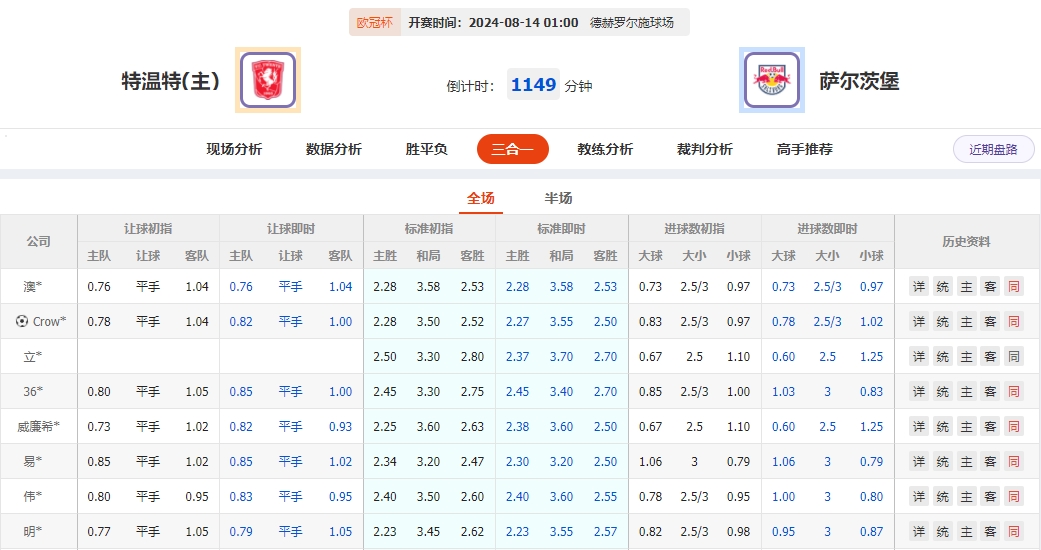The width and height of the screenshot is (1041, 550).
Task: Switch to 数据分析 tab
Action: click(x=333, y=149)
